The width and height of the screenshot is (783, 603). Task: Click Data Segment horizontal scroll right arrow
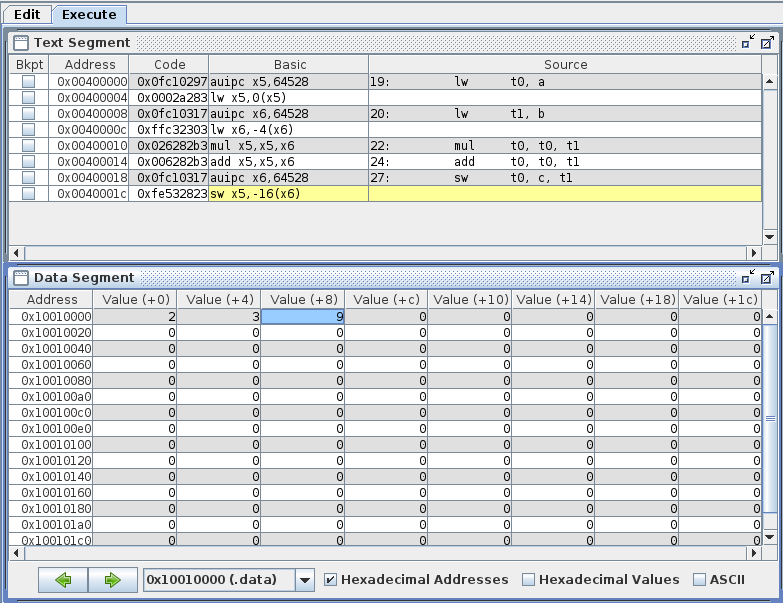coord(754,553)
